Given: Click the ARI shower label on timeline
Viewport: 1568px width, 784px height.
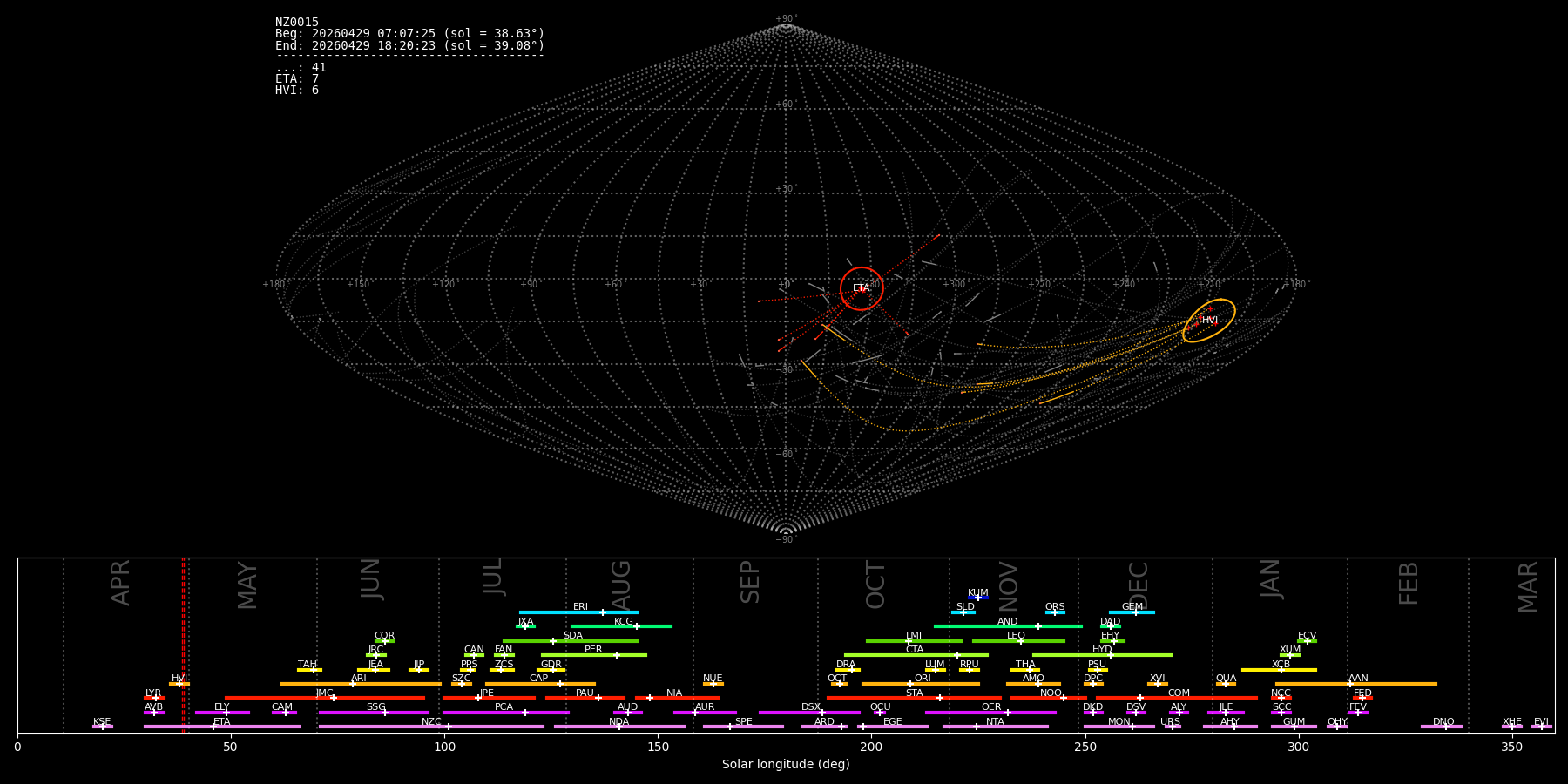Looking at the screenshot, I should click(x=359, y=679).
